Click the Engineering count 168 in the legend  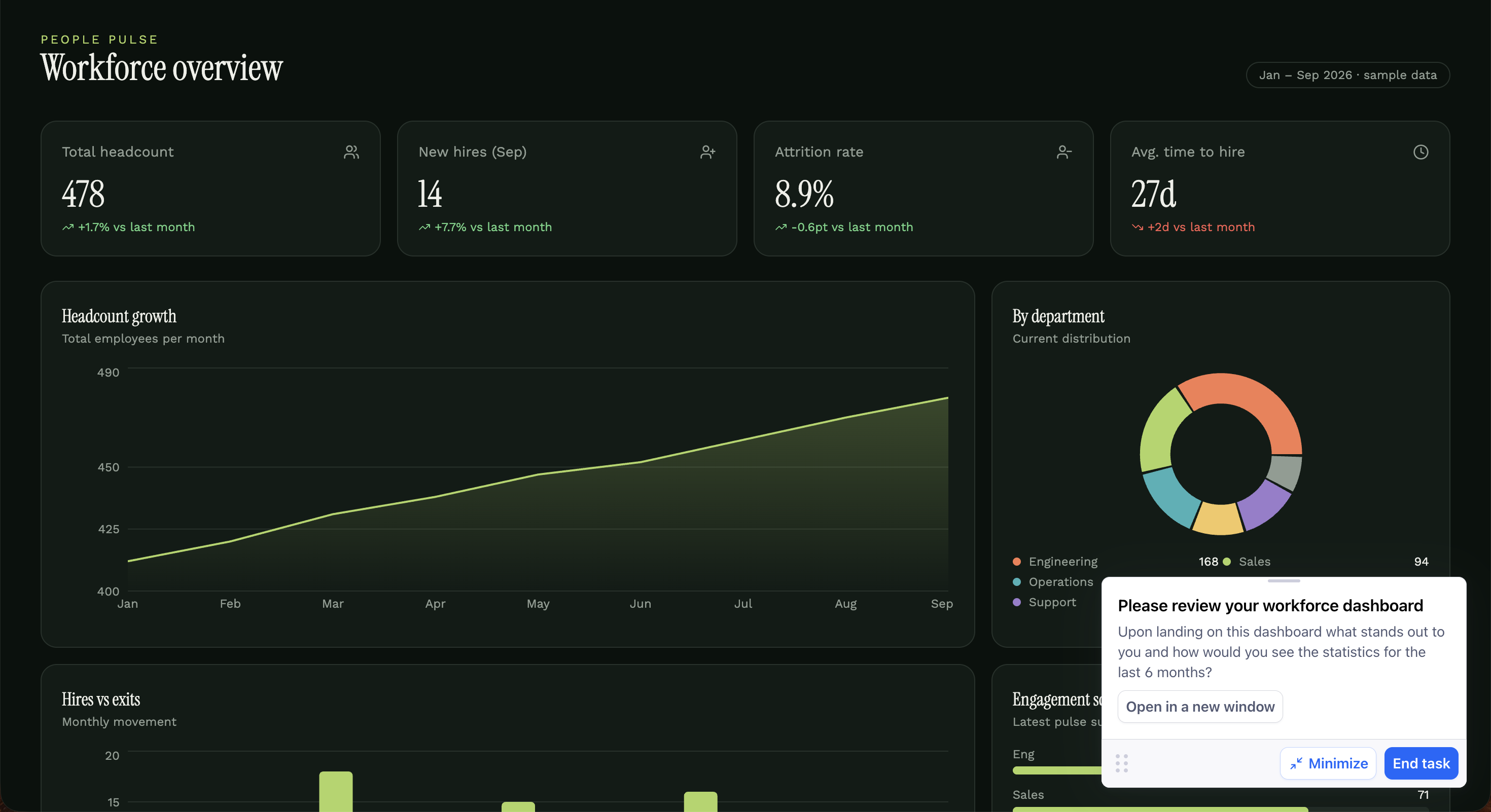coord(1208,562)
